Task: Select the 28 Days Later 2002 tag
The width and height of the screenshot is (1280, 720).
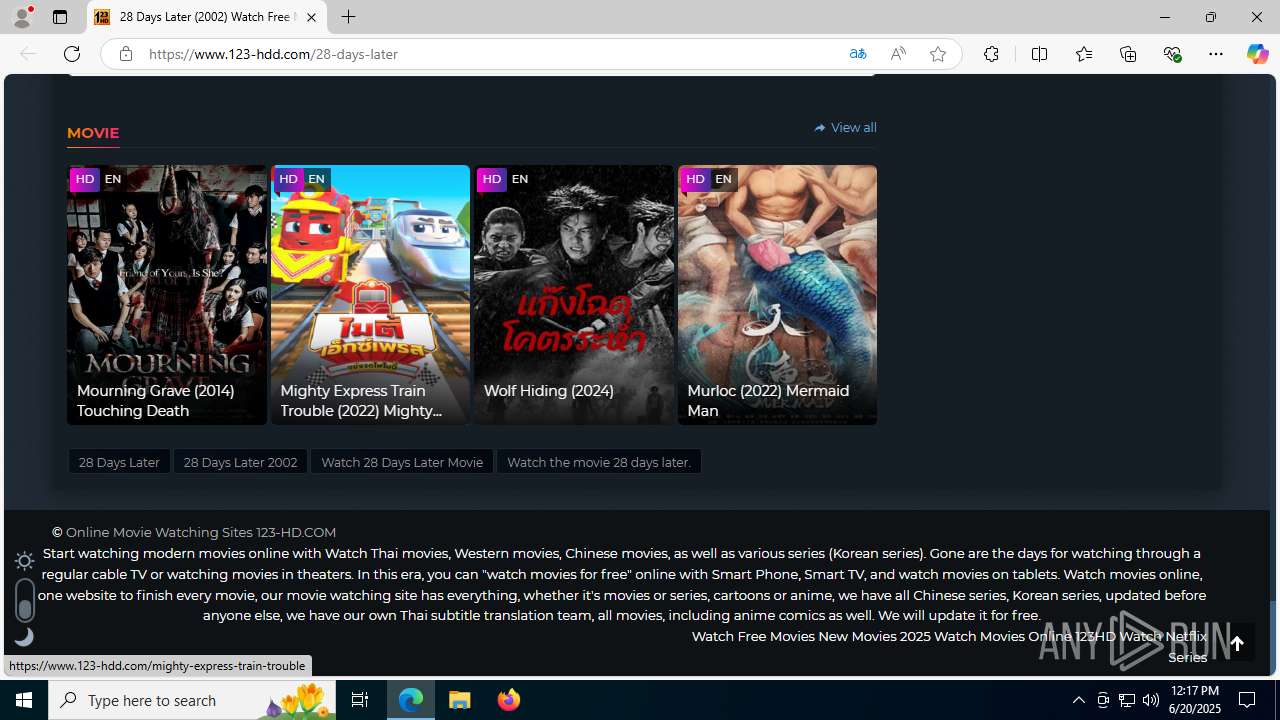Action: pos(240,462)
